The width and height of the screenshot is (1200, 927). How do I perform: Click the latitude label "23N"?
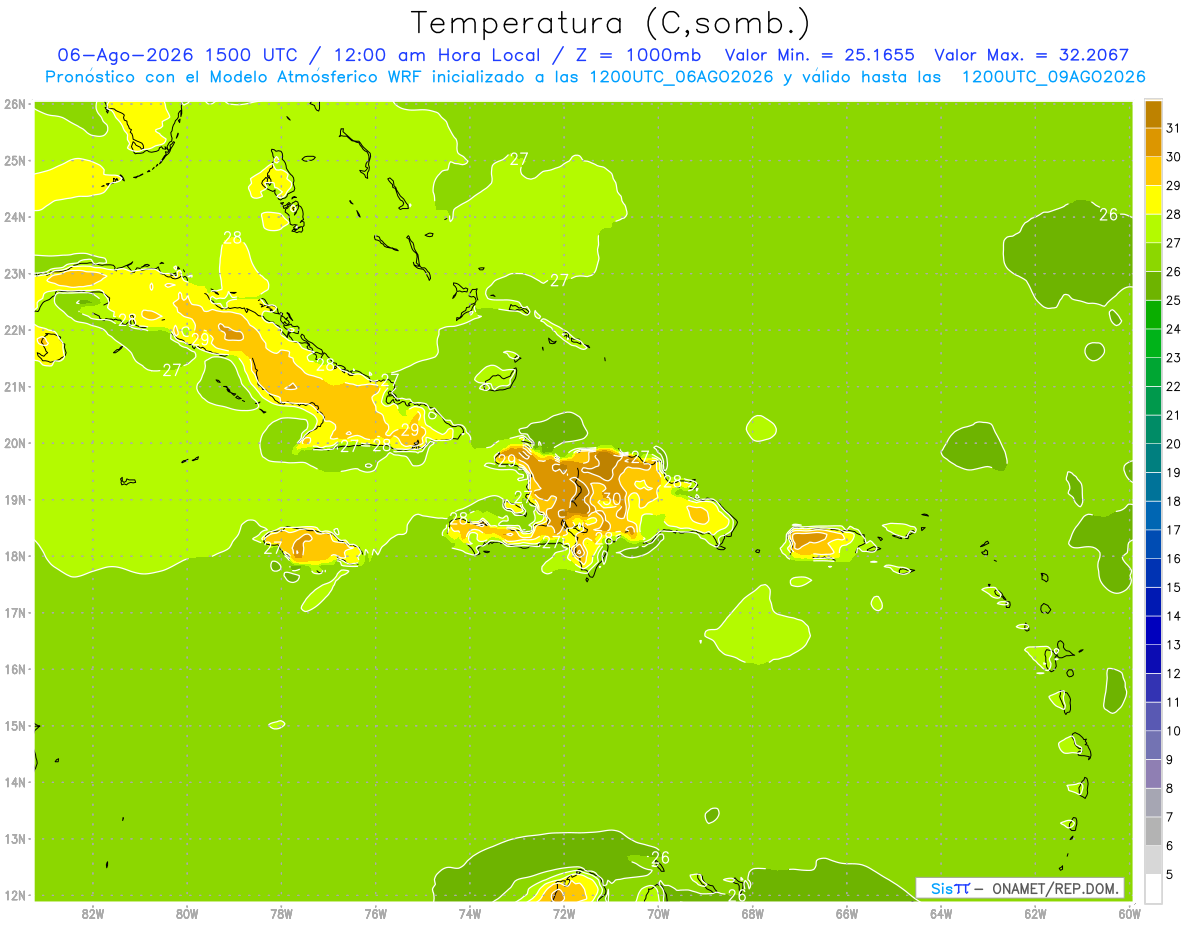tap(15, 273)
